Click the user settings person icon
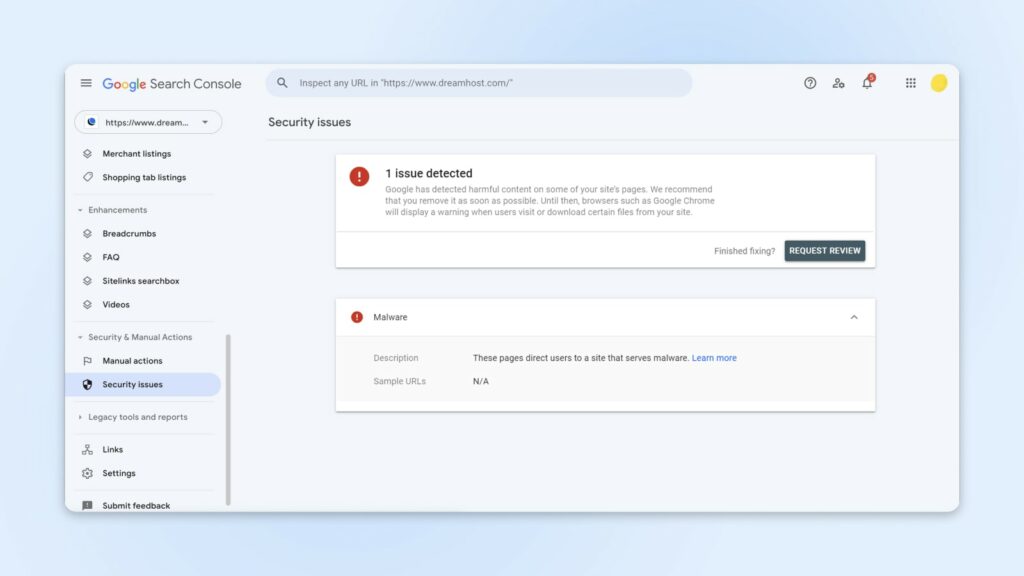The width and height of the screenshot is (1024, 576). [838, 83]
